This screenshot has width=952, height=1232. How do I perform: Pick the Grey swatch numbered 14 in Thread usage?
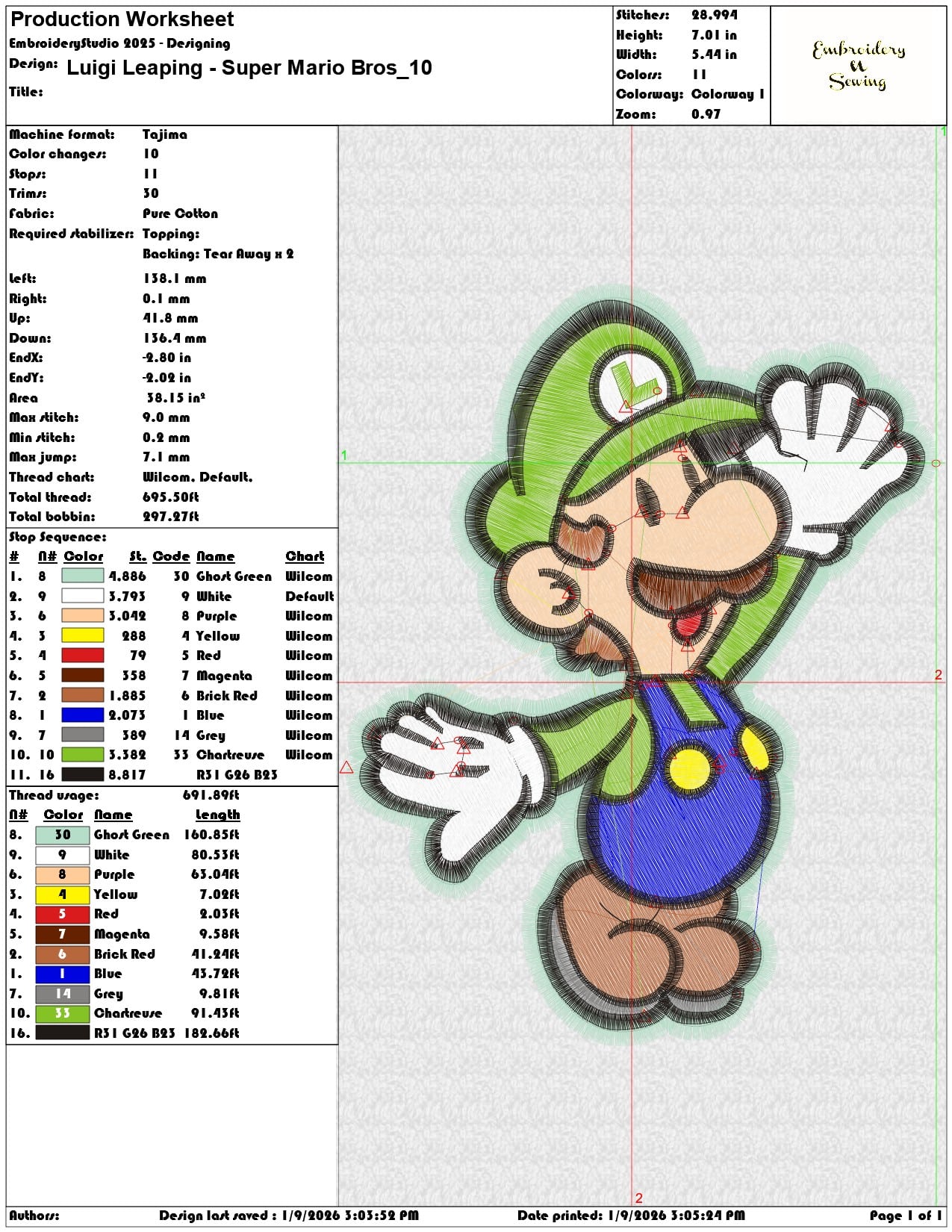(63, 994)
